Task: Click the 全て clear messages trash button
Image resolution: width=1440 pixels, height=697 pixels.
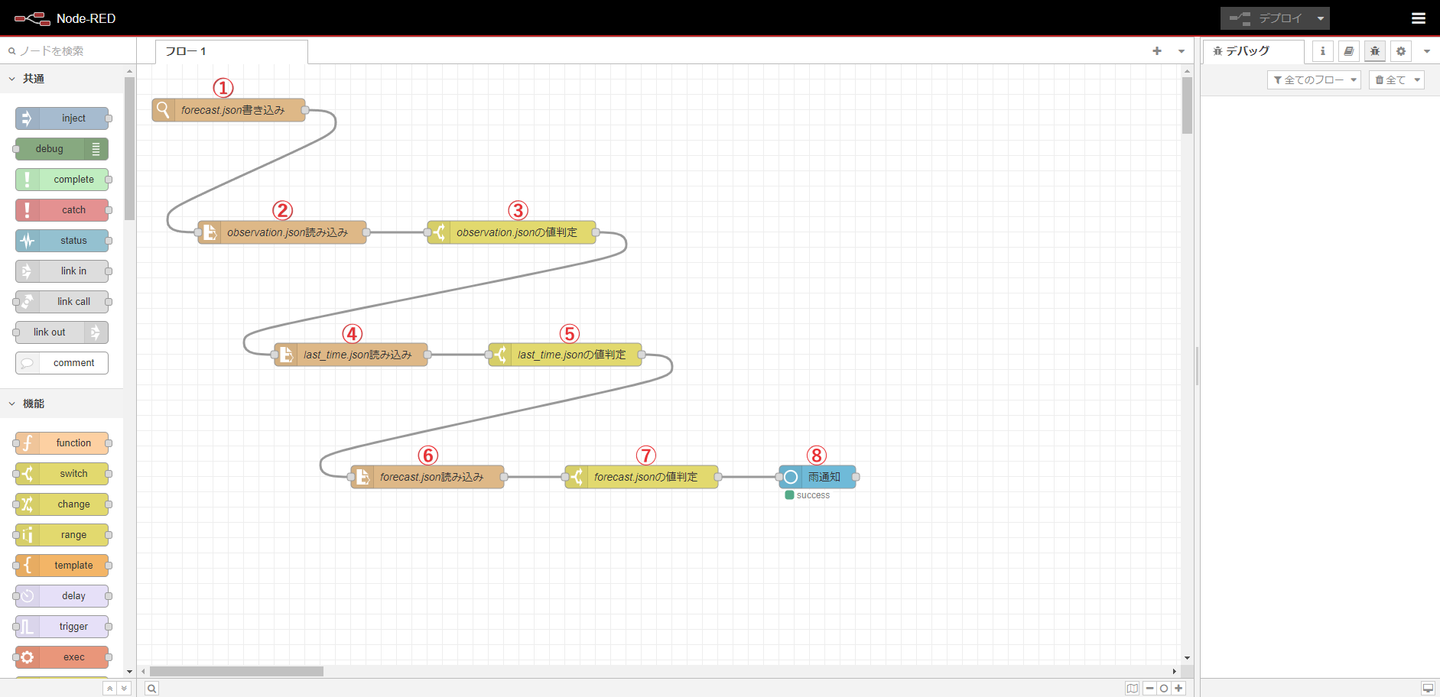Action: [1390, 80]
